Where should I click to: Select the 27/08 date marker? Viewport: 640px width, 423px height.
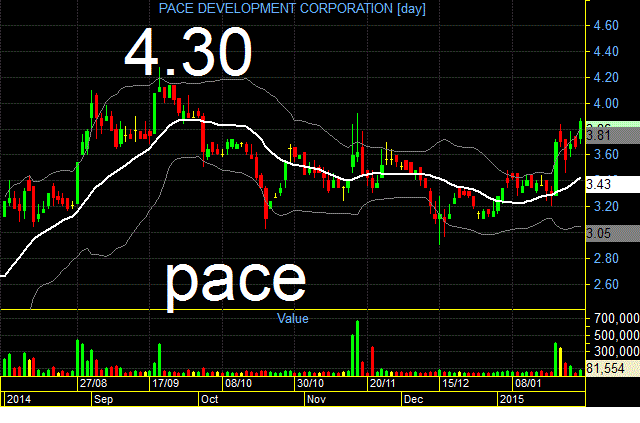click(x=93, y=383)
